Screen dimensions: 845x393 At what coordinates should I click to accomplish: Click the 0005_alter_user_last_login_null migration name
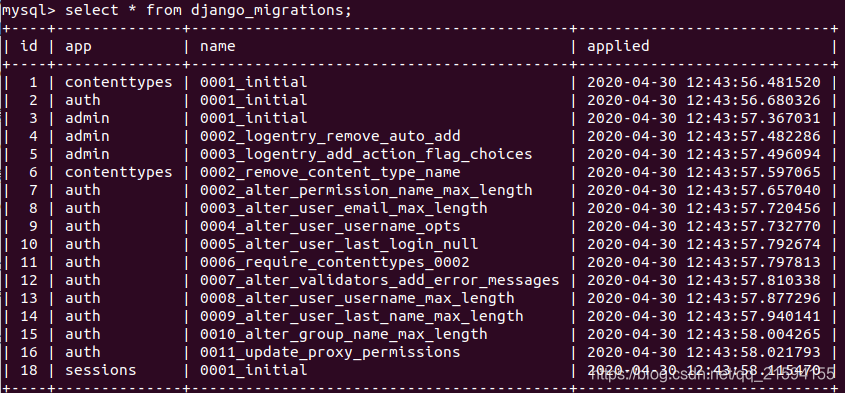click(x=339, y=244)
